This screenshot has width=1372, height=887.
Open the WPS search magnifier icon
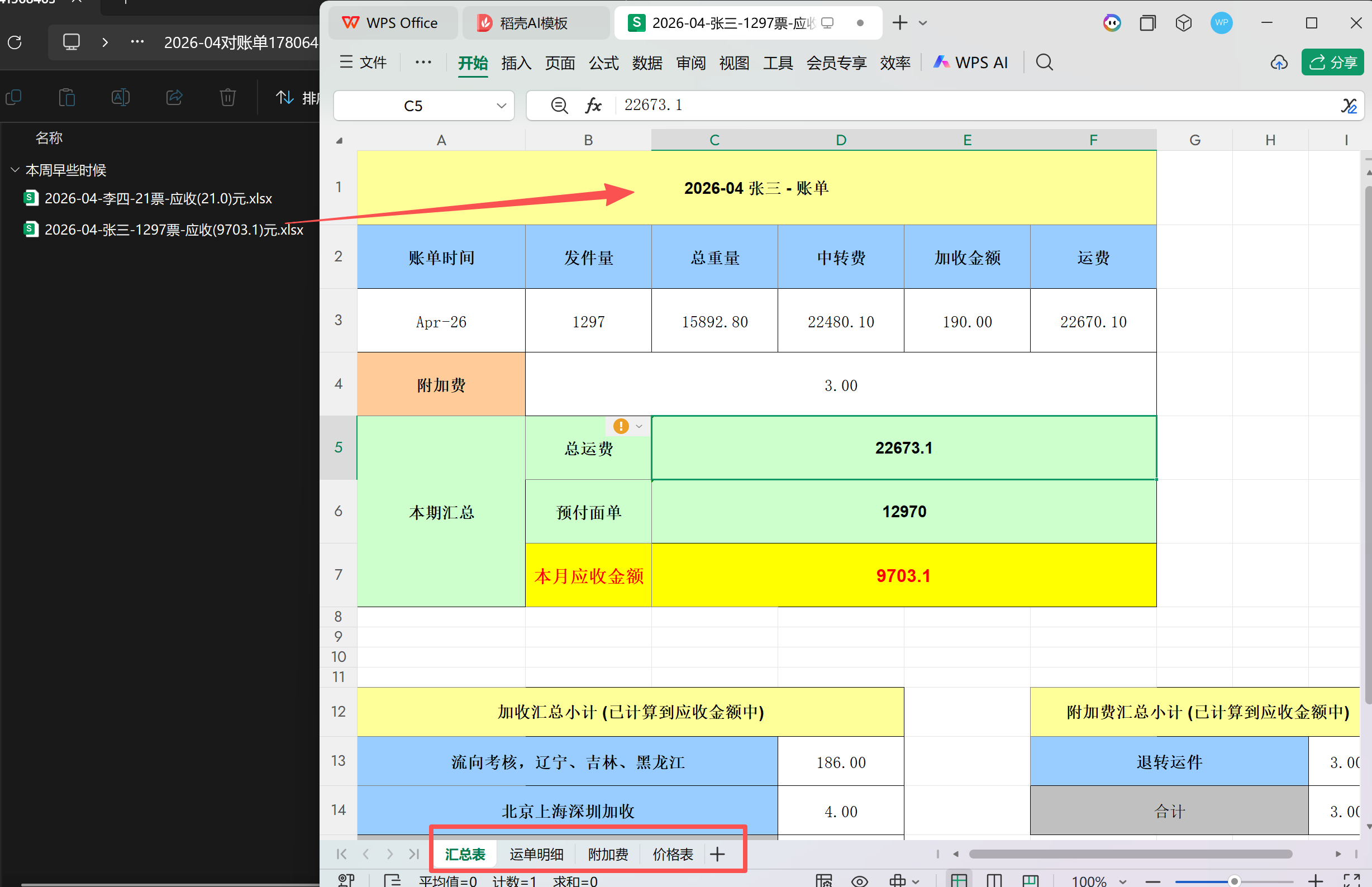coord(1044,62)
